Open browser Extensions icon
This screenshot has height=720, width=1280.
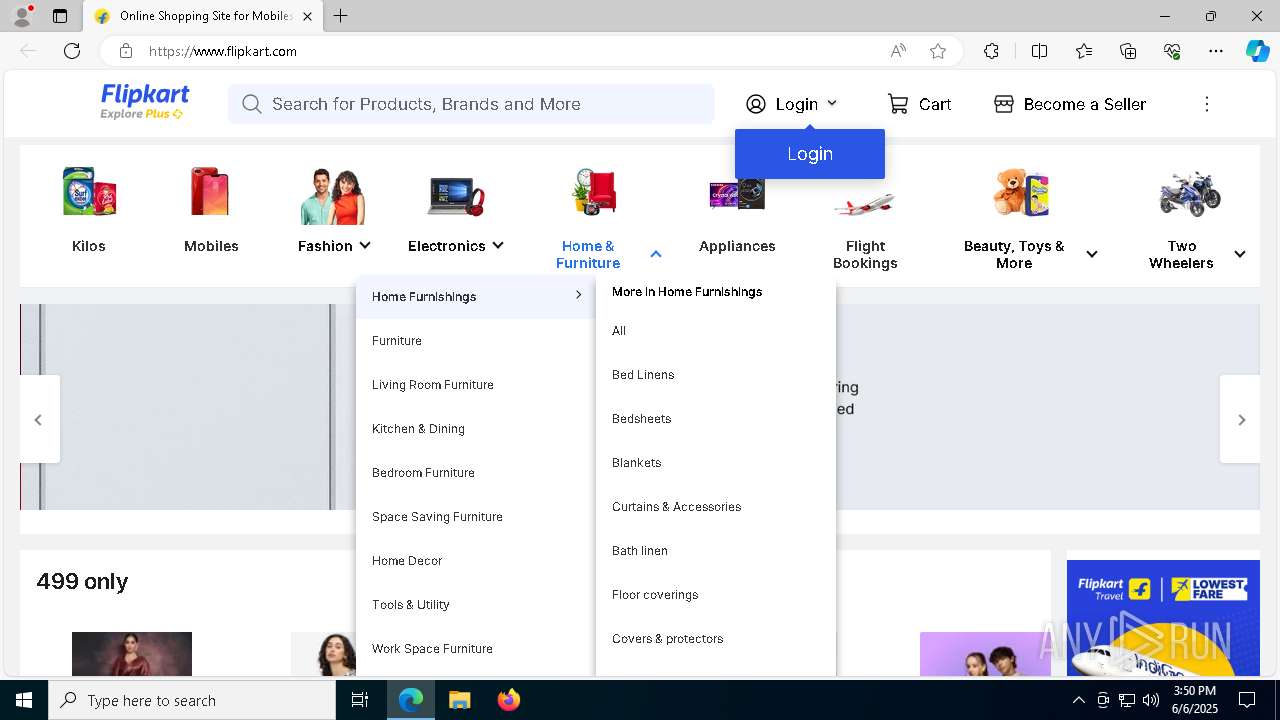(991, 51)
